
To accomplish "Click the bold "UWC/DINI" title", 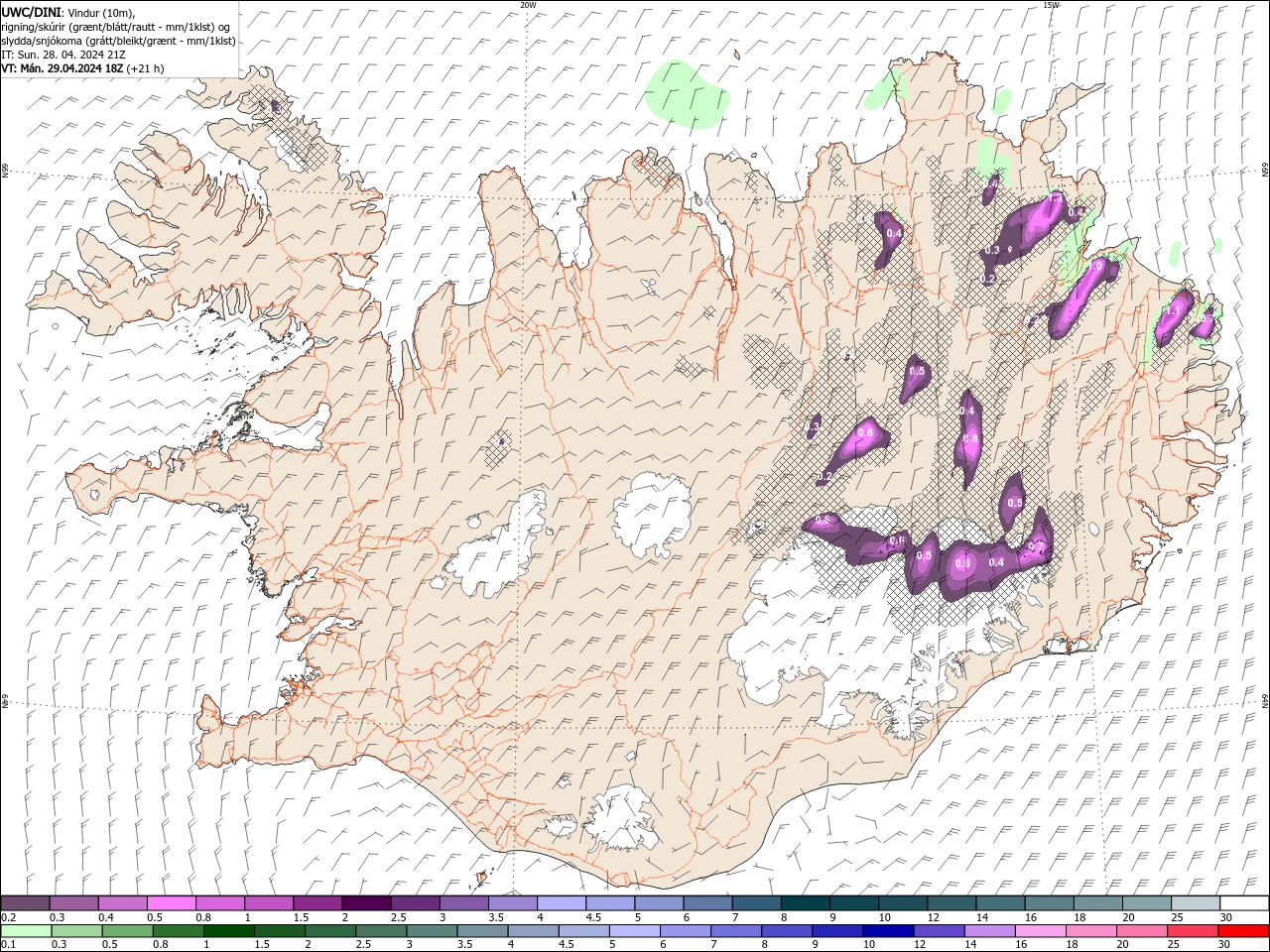I will 31,11.
